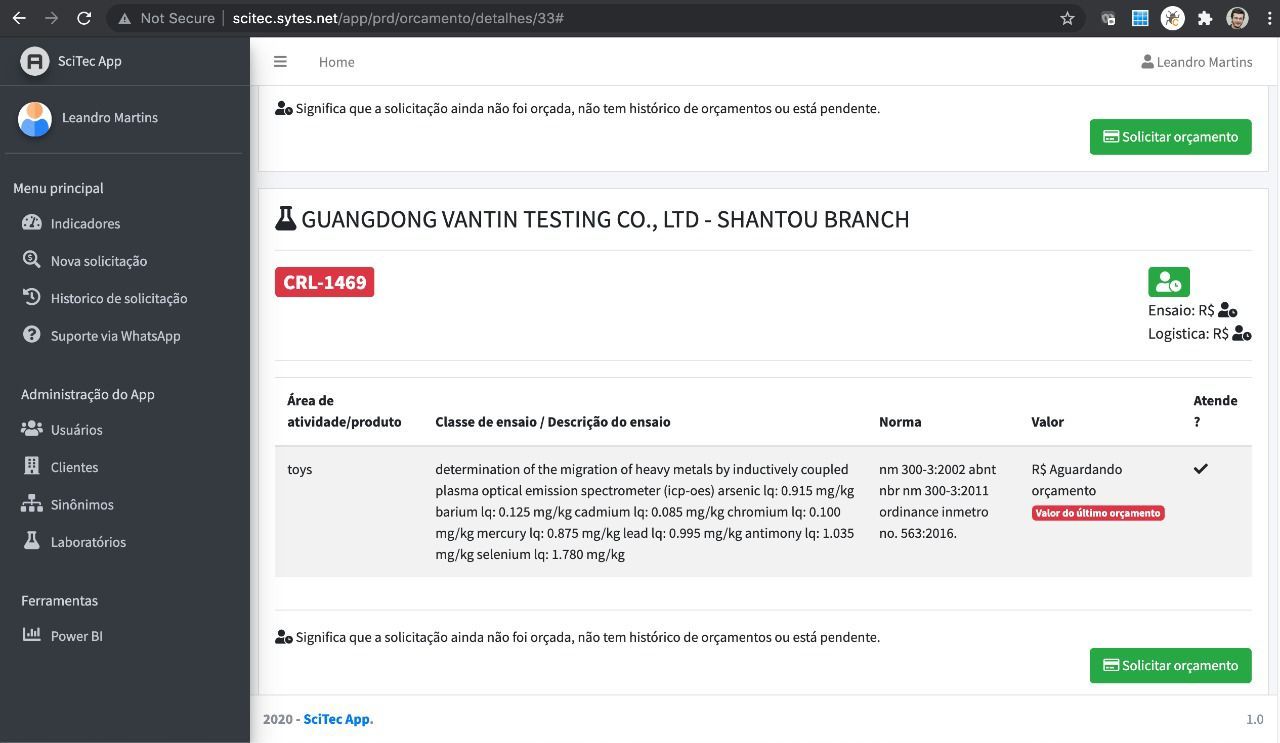Click the CRL-1469 red badge
Screen dimensions: 1280x743
click(325, 282)
